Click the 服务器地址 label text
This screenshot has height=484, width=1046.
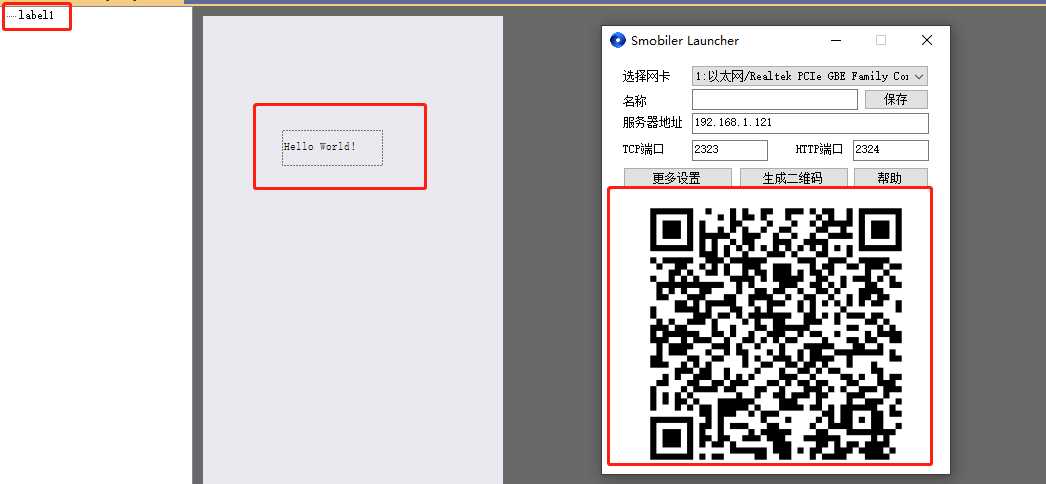(652, 123)
